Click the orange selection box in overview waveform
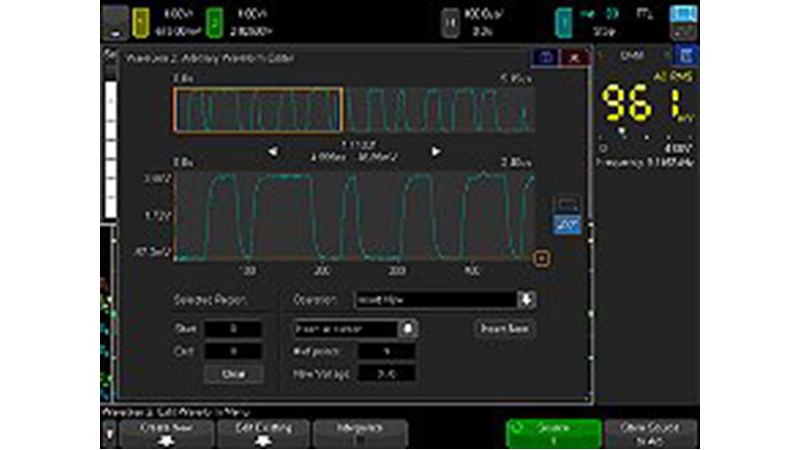The image size is (800, 450). point(258,110)
